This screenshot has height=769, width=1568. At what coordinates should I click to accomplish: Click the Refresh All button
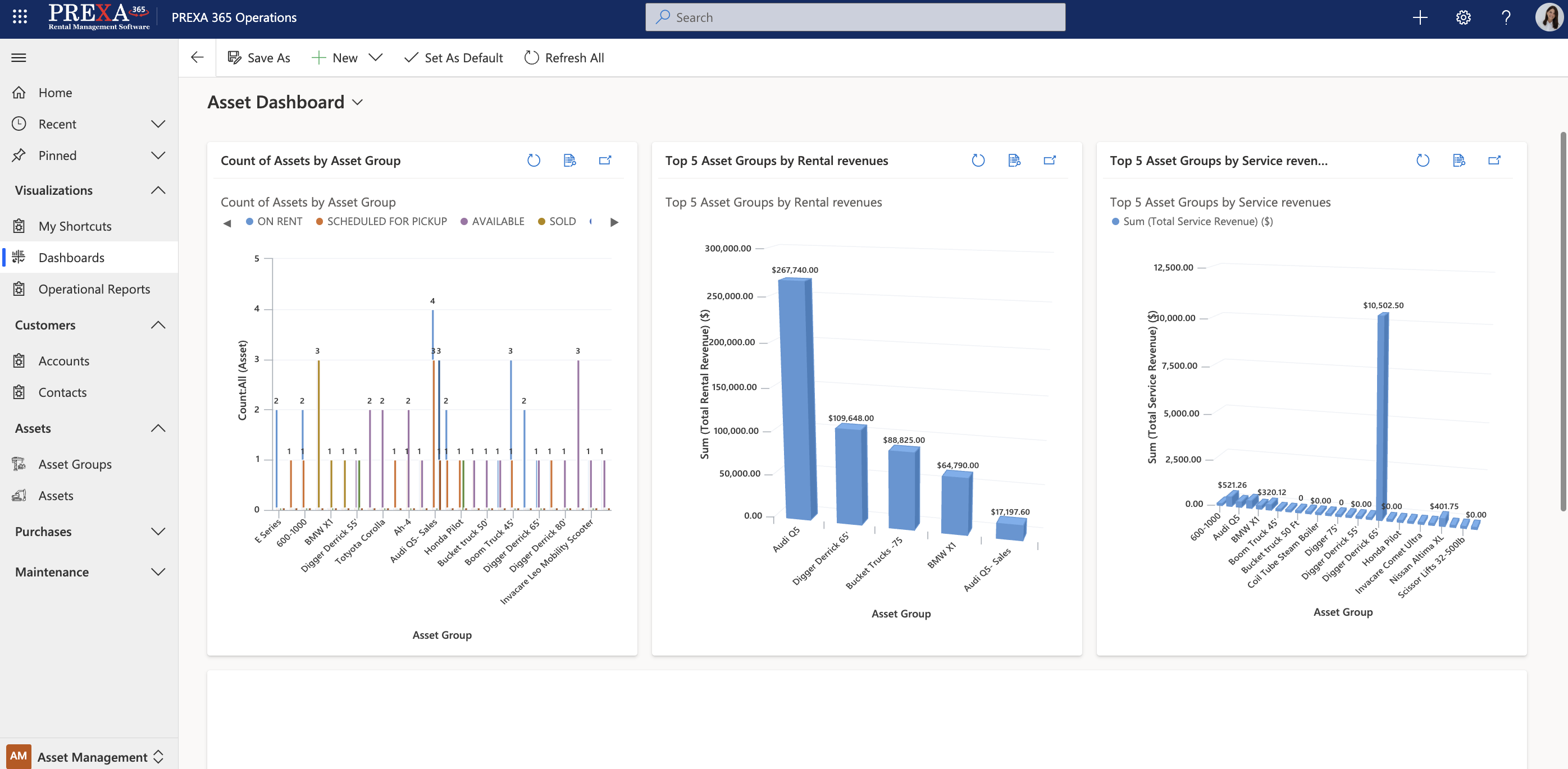(x=563, y=57)
